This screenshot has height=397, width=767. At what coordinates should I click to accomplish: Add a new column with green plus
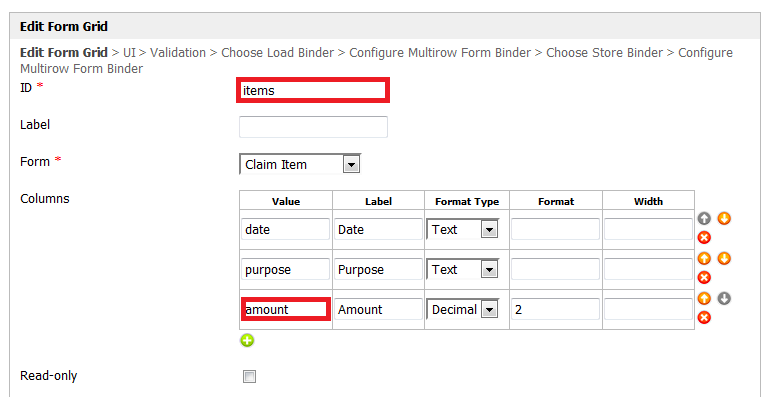pos(247,340)
